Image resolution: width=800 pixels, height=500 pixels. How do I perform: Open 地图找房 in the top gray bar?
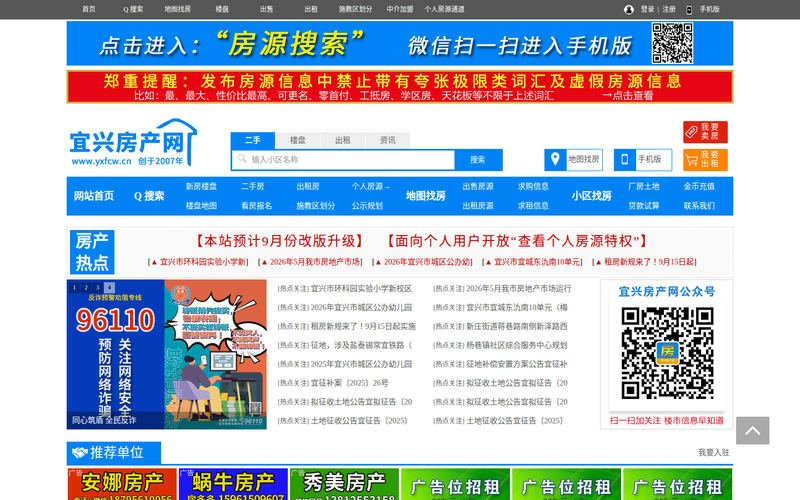(178, 9)
